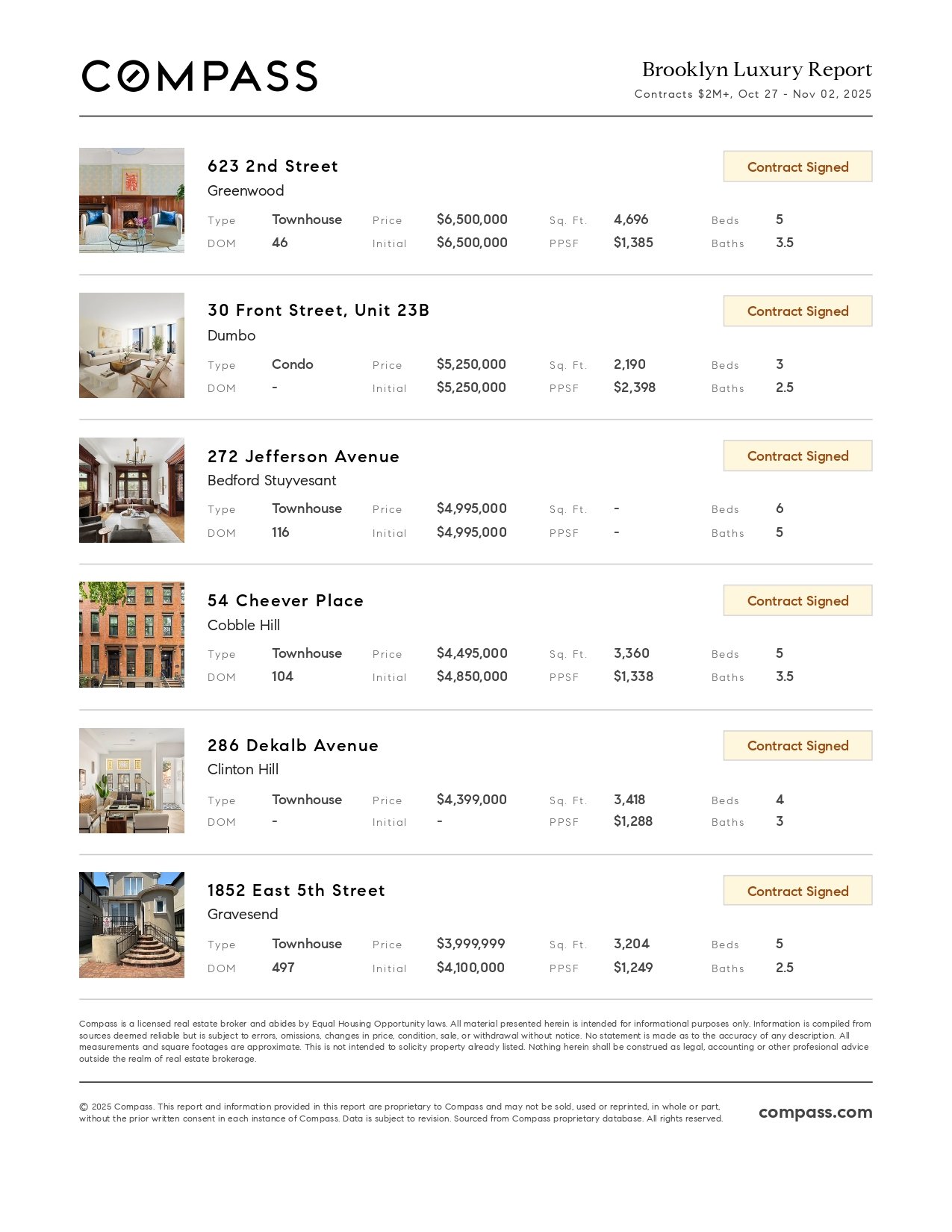This screenshot has width=952, height=1232.
Task: Open the 30 Front Street living room photo
Action: pos(131,345)
